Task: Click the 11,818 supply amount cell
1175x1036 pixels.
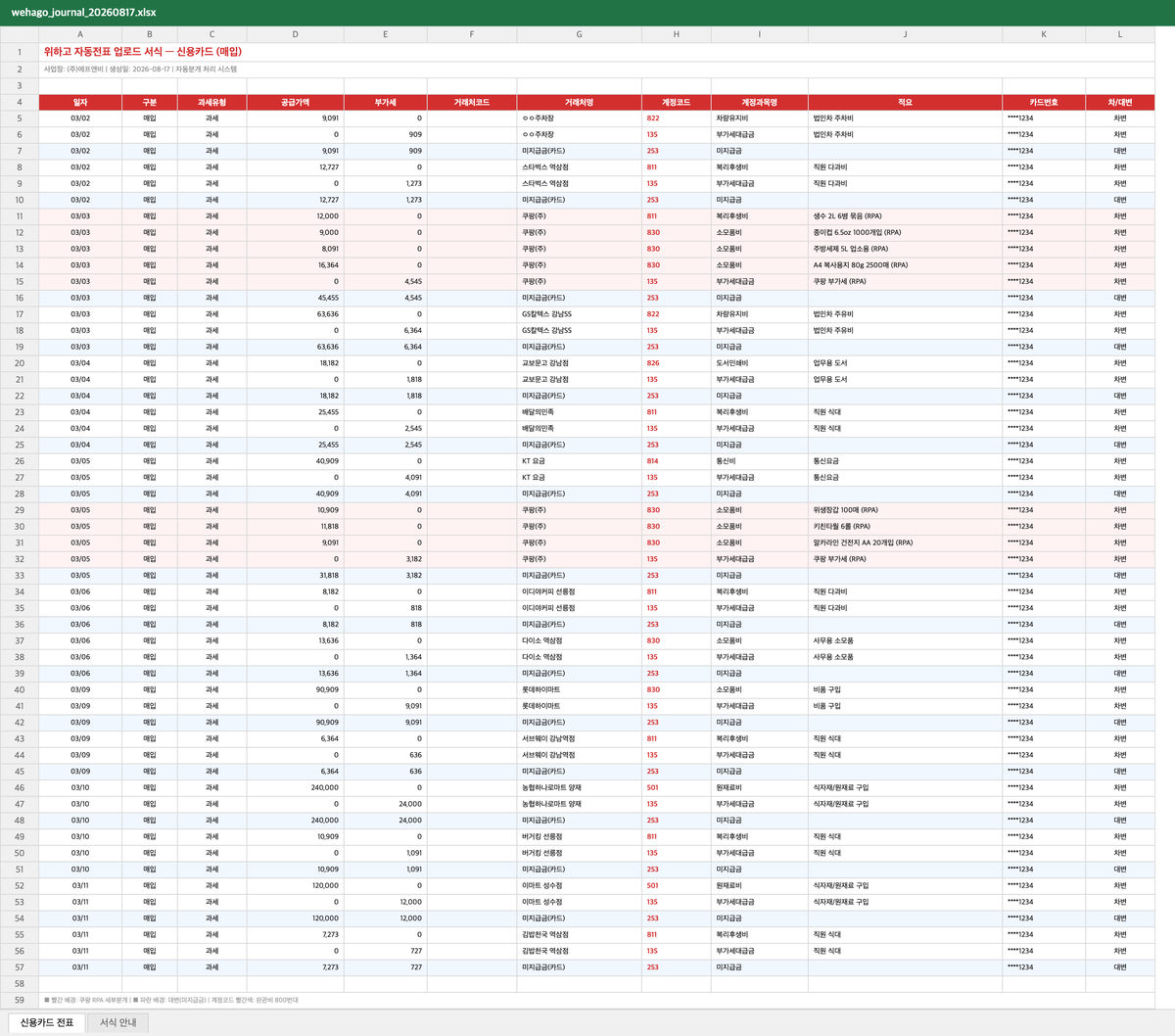Action: 295,527
